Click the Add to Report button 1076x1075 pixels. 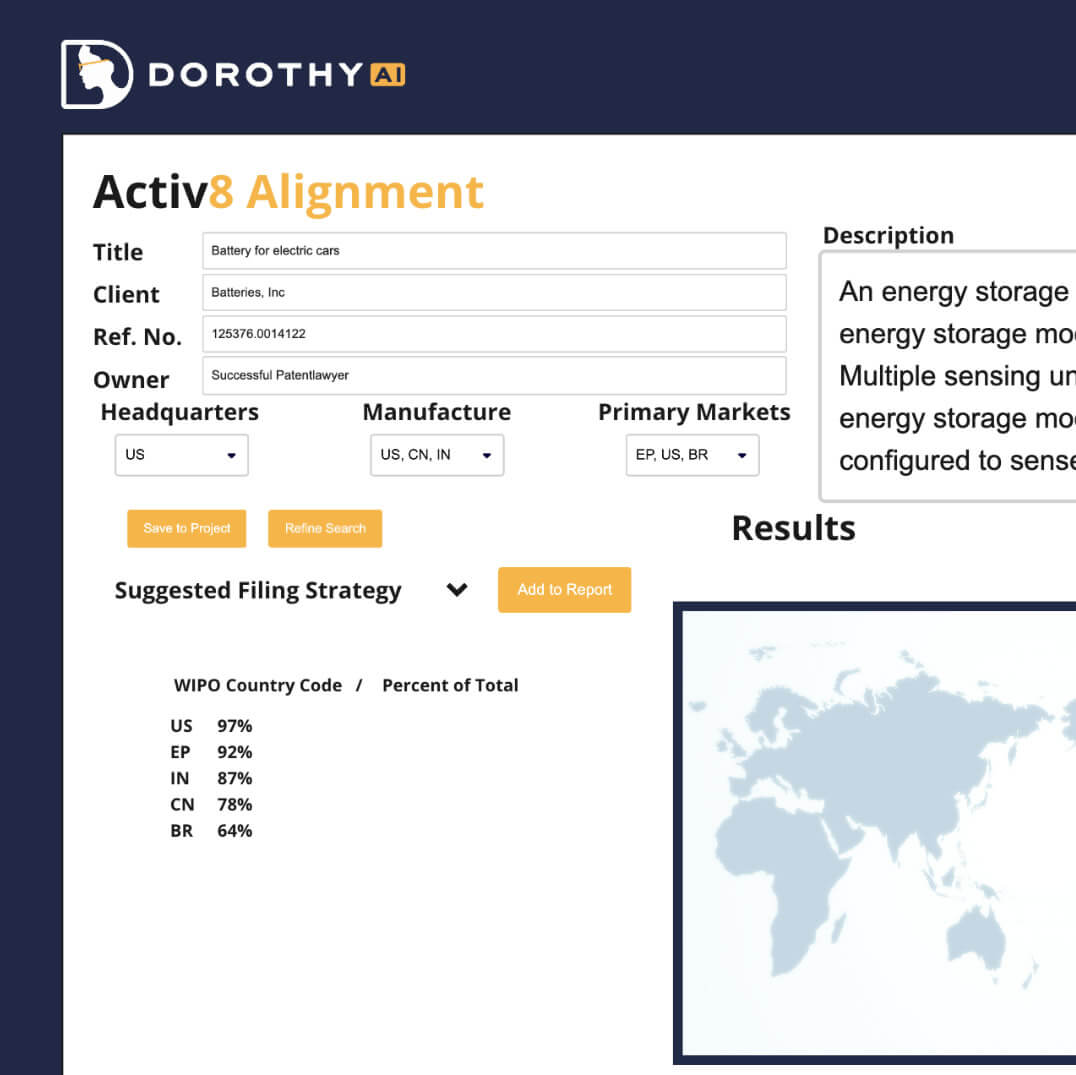click(564, 590)
